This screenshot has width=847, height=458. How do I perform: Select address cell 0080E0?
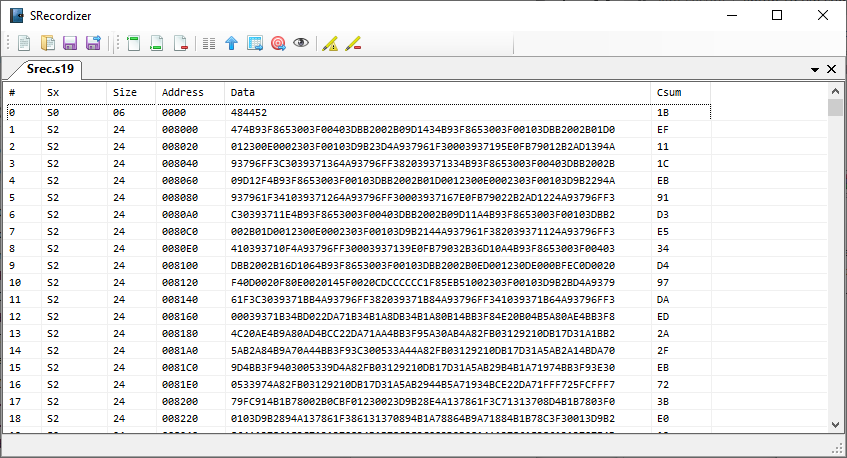(180, 248)
